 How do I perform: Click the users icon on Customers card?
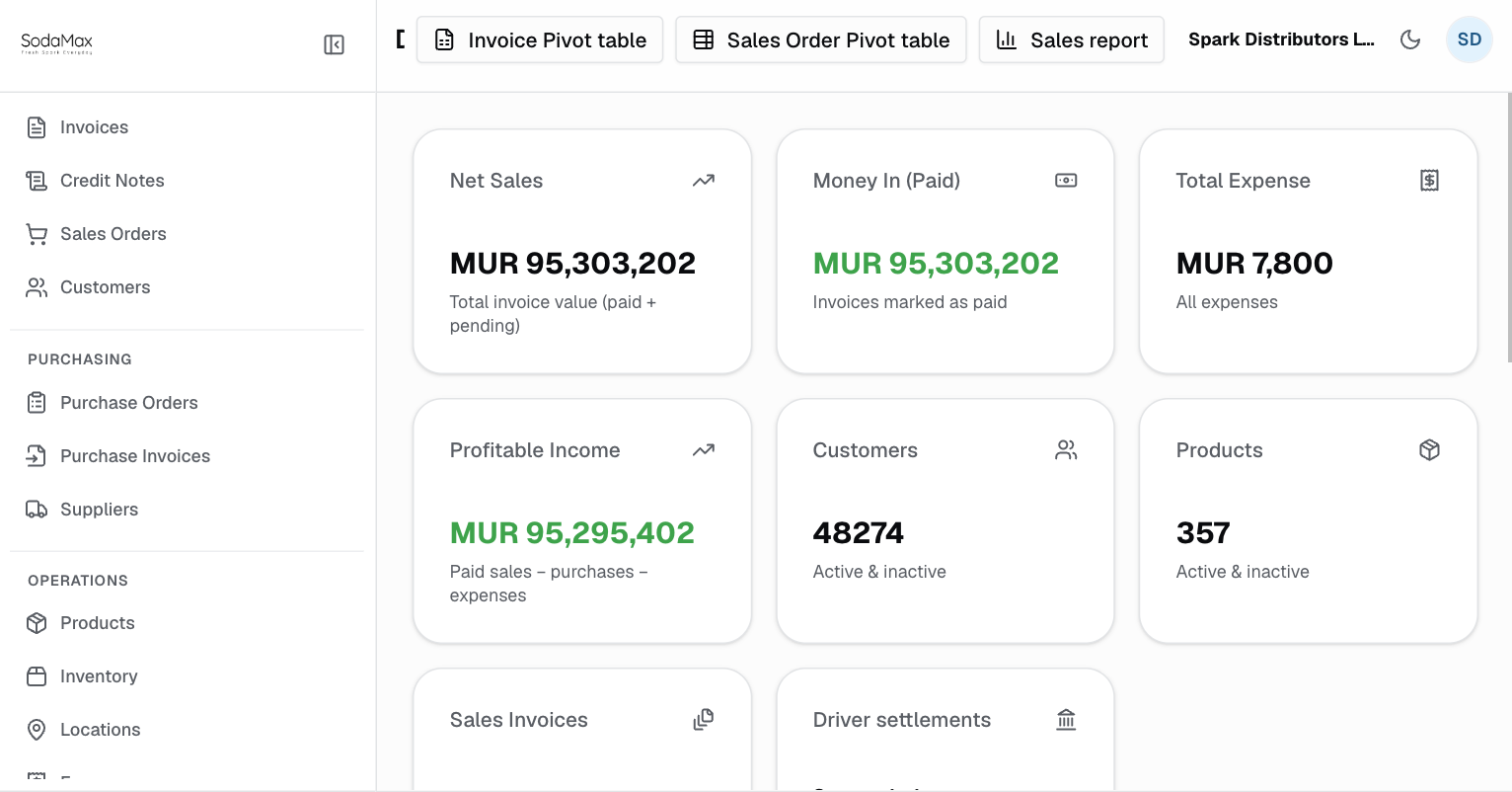[x=1066, y=450]
